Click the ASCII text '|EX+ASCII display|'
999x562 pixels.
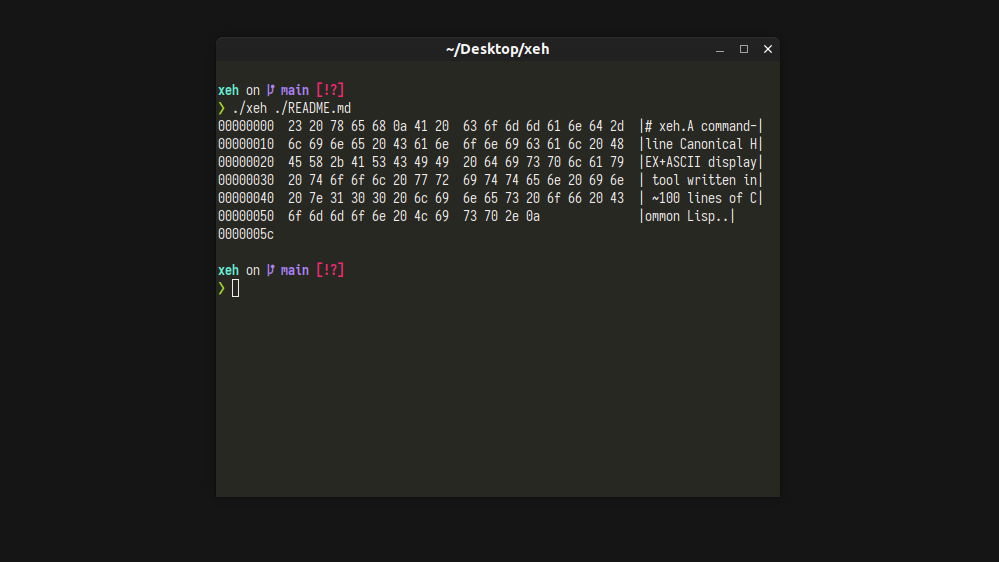[x=701, y=162]
